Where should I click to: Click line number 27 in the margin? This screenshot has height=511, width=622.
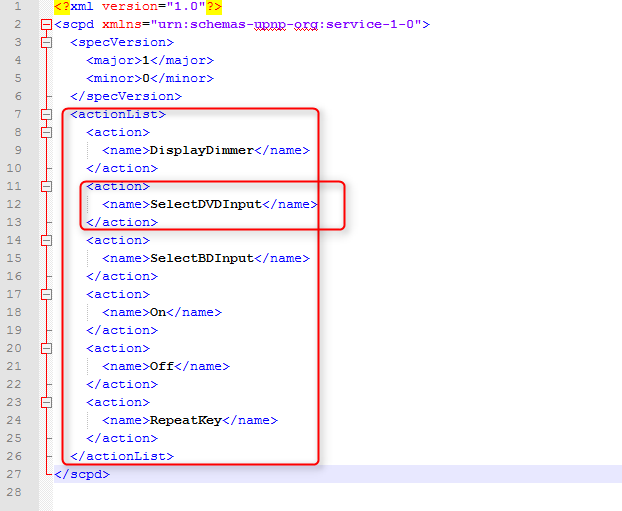14,474
